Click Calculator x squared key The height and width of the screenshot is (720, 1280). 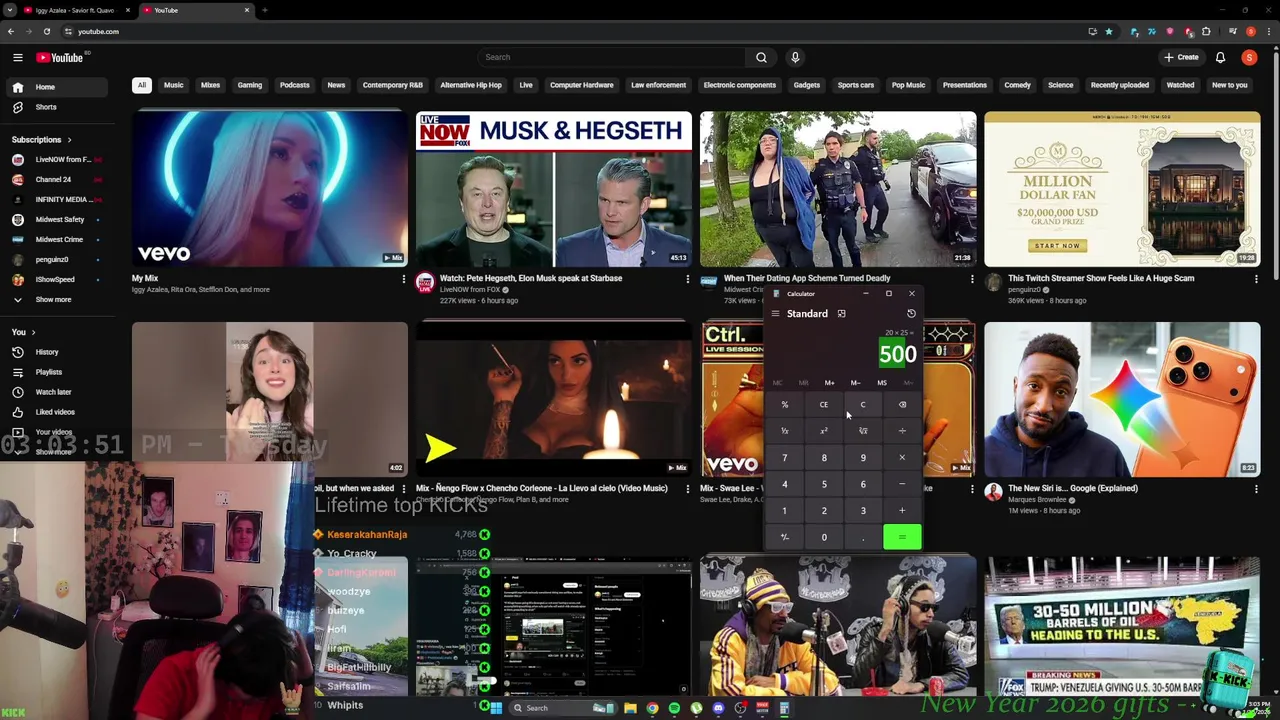click(824, 431)
